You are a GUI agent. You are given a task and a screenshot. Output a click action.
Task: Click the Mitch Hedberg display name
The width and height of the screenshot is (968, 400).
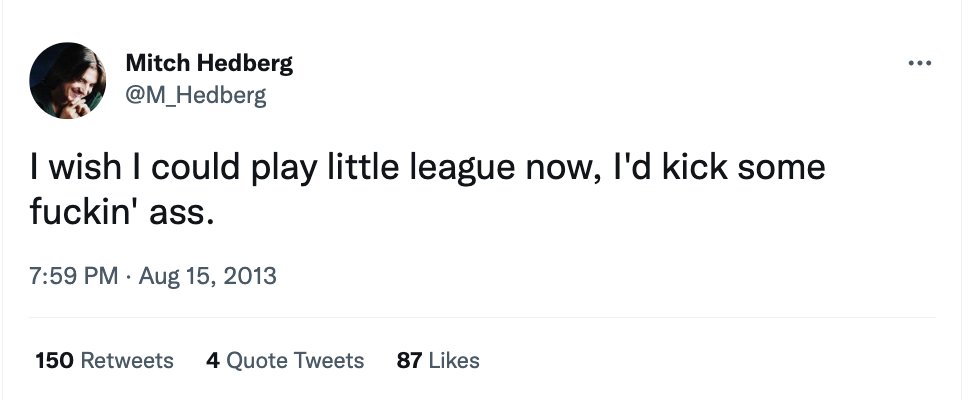tap(209, 63)
